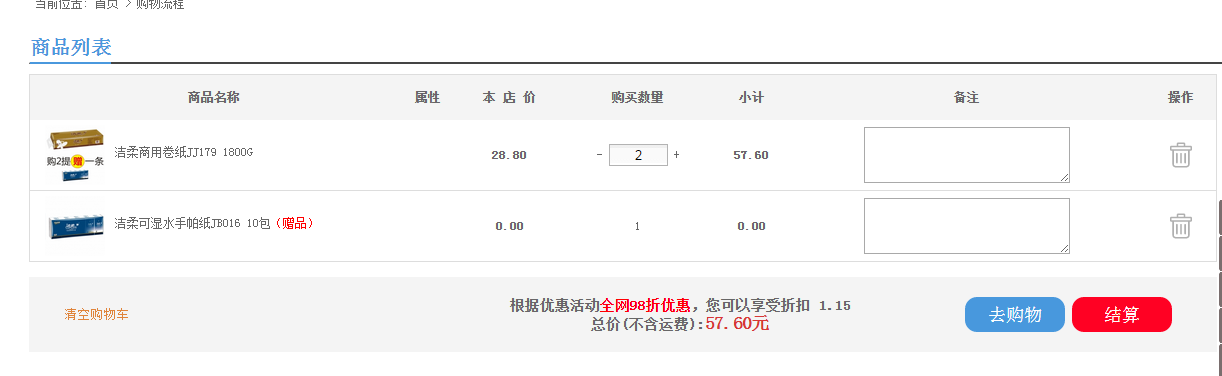Click the 小计 column header
1222x376 pixels.
752,98
